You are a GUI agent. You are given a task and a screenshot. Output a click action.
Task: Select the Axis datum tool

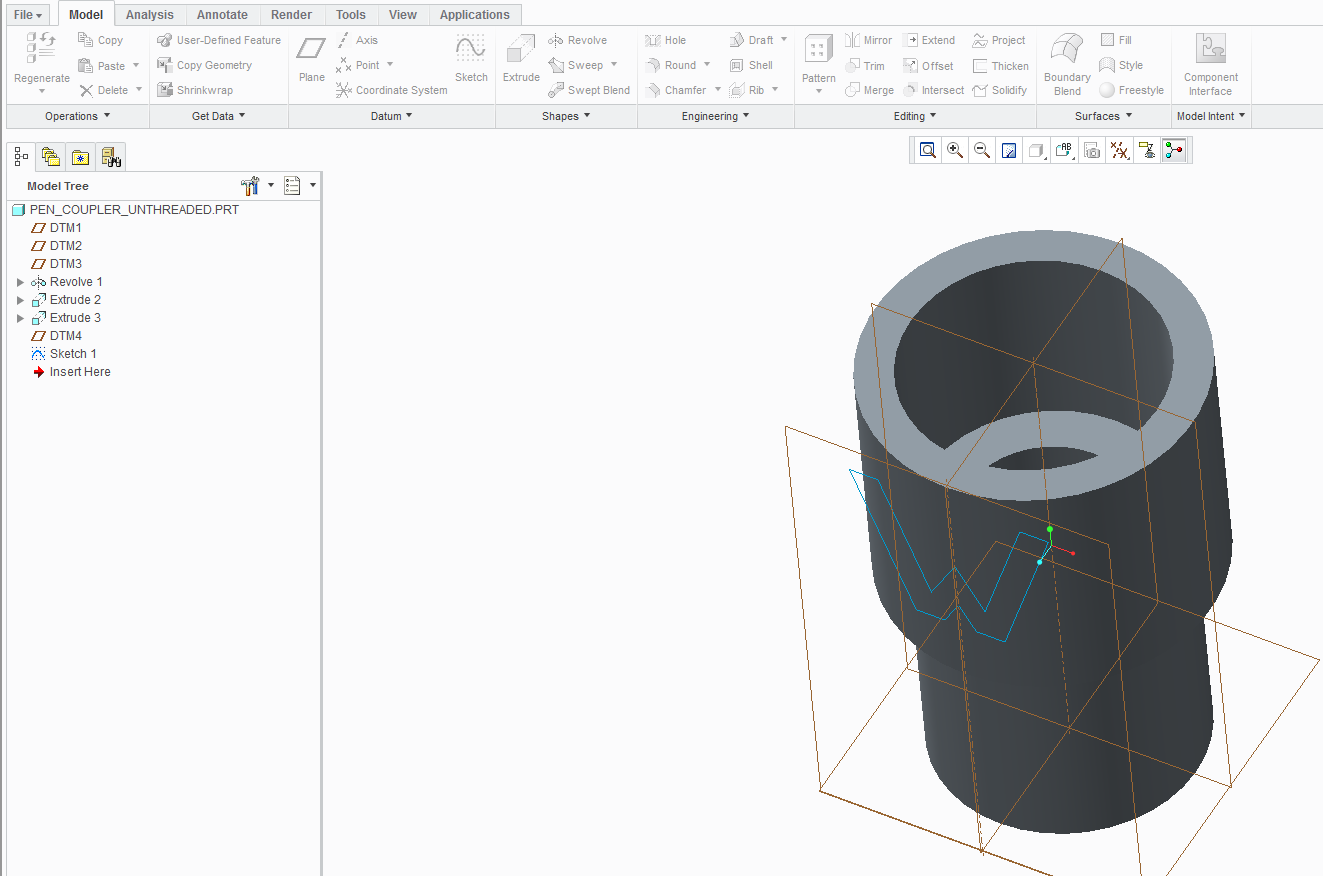point(357,40)
